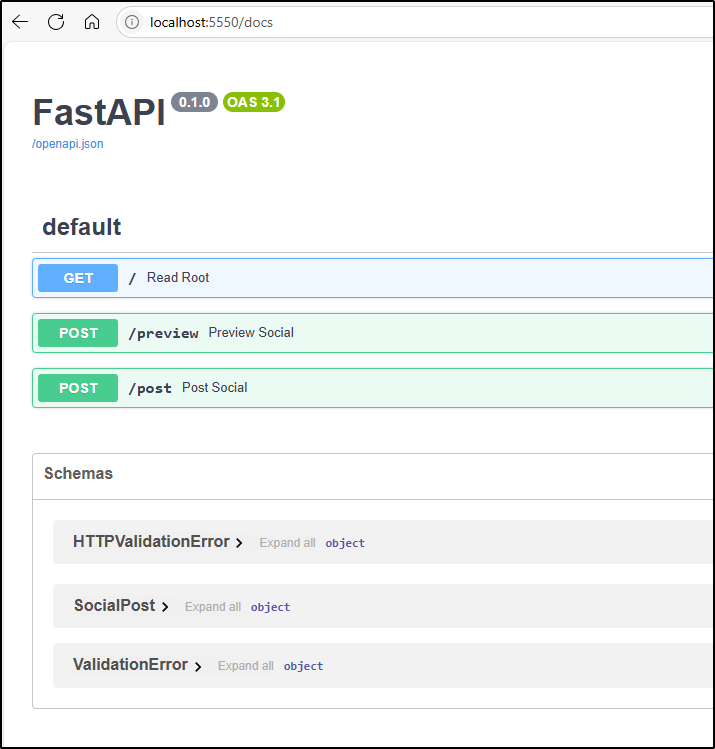
Task: Click the browser back arrow icon
Action: pyautogui.click(x=20, y=22)
